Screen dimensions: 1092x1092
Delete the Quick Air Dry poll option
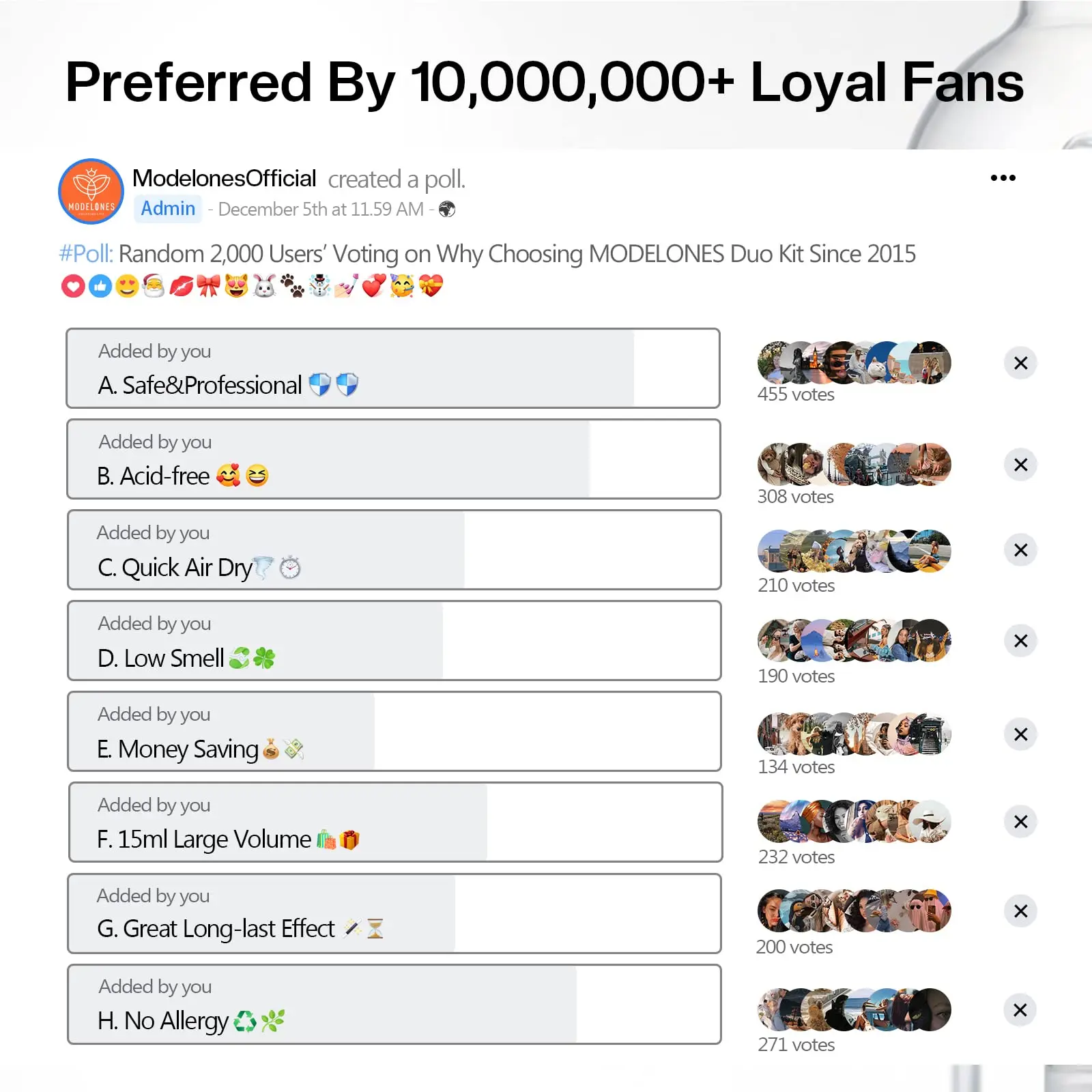(x=1020, y=550)
